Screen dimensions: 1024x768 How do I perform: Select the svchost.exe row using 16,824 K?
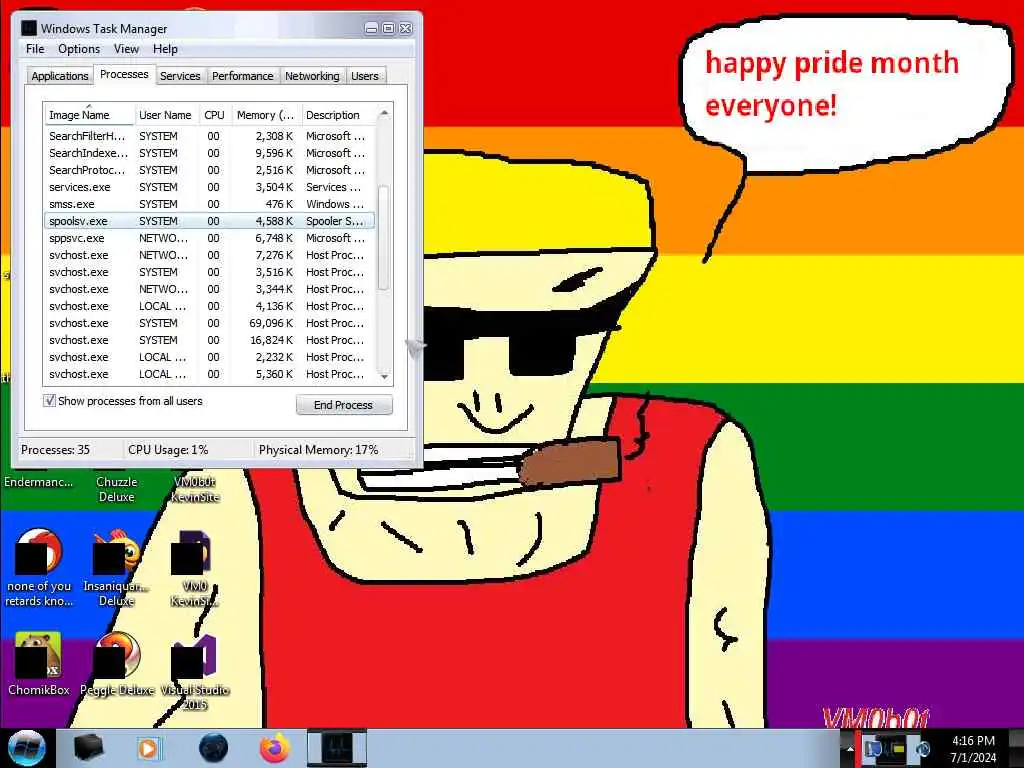coord(209,340)
